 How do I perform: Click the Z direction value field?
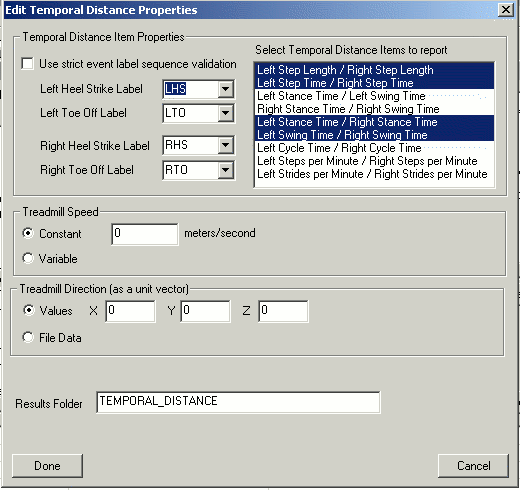pyautogui.click(x=283, y=311)
